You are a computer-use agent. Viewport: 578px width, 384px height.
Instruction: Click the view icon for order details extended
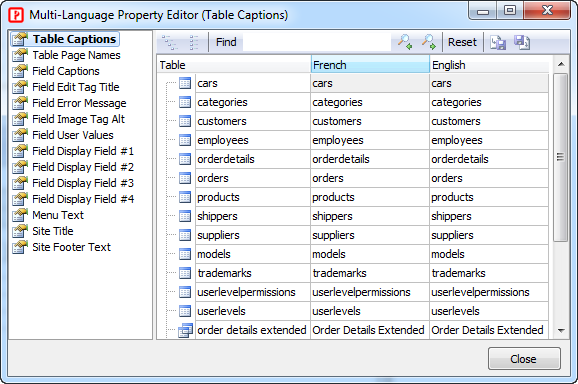pyautogui.click(x=185, y=330)
